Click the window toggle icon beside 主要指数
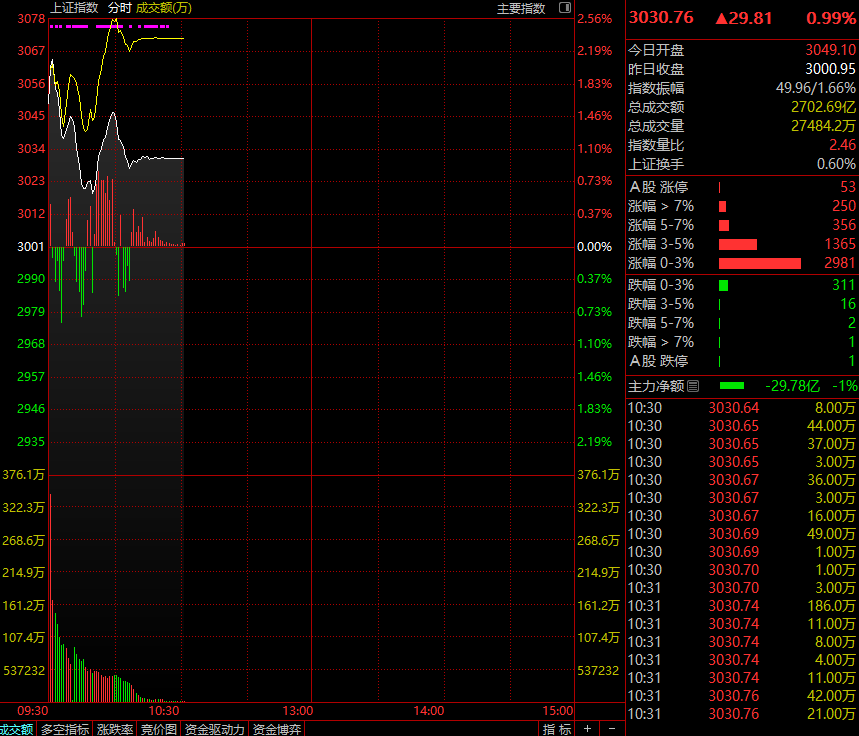The height and width of the screenshot is (736, 859). 565,8
